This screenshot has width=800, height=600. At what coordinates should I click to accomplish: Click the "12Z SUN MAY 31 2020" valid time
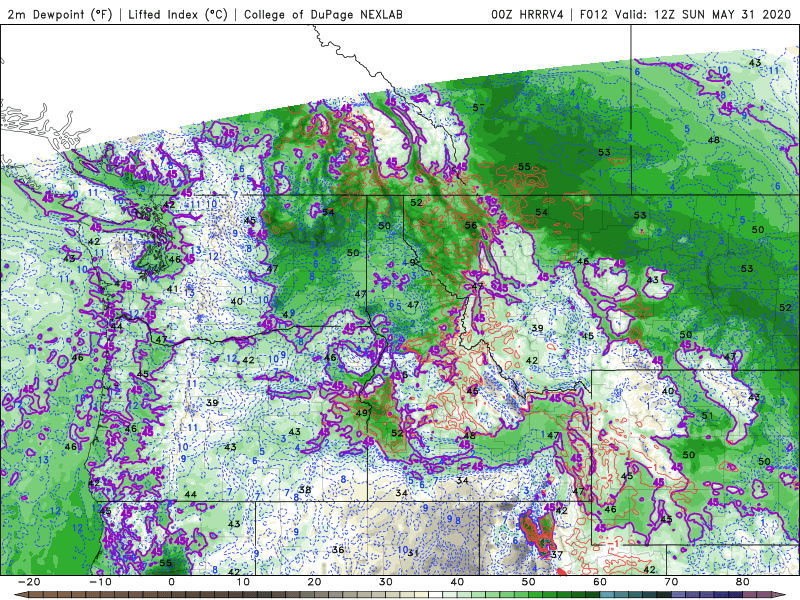(x=722, y=14)
